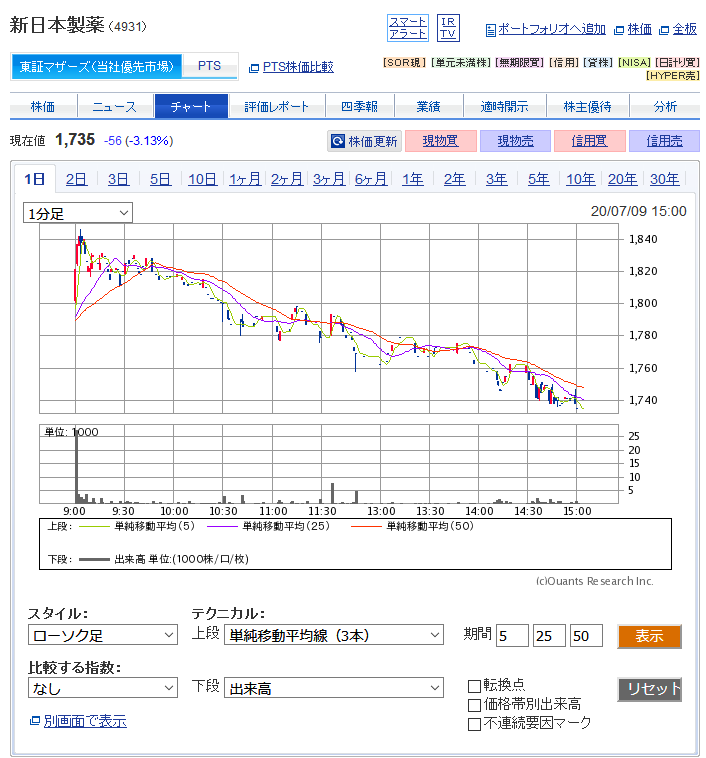Enable the 転換点 checkbox
This screenshot has height=758, width=706.
(x=475, y=685)
